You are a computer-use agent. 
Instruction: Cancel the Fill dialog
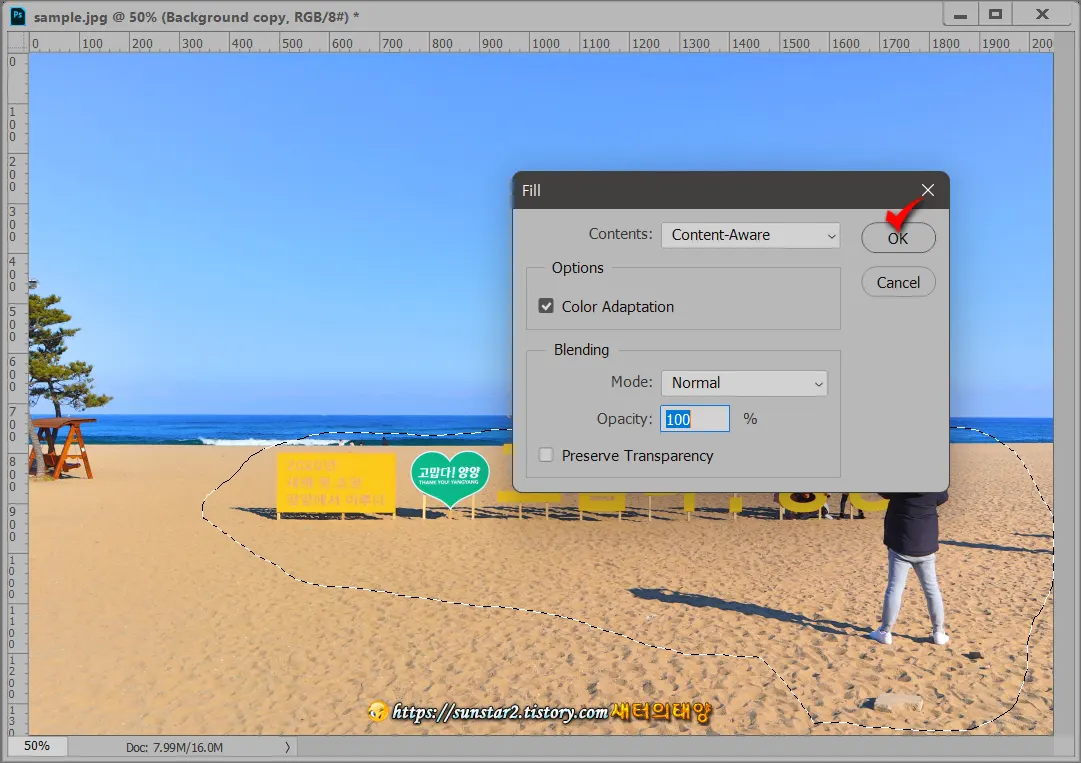pos(898,283)
